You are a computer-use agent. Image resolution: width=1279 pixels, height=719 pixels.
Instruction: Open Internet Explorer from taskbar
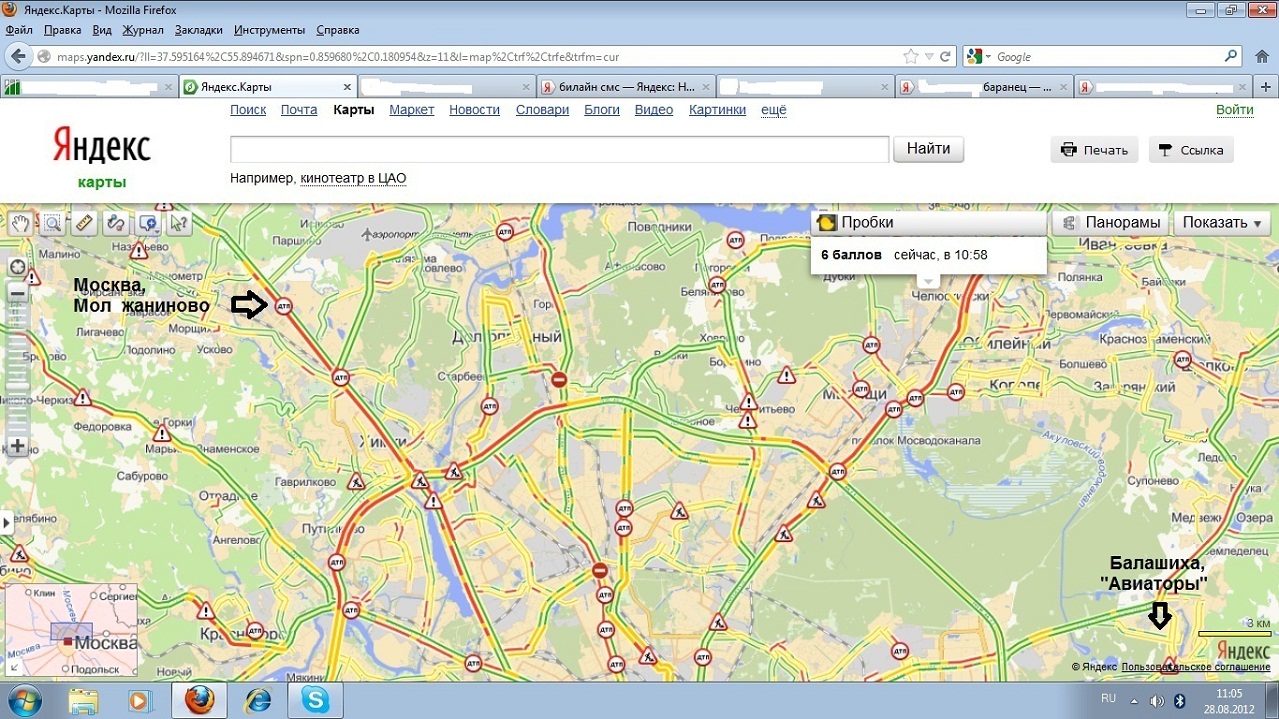tap(258, 700)
